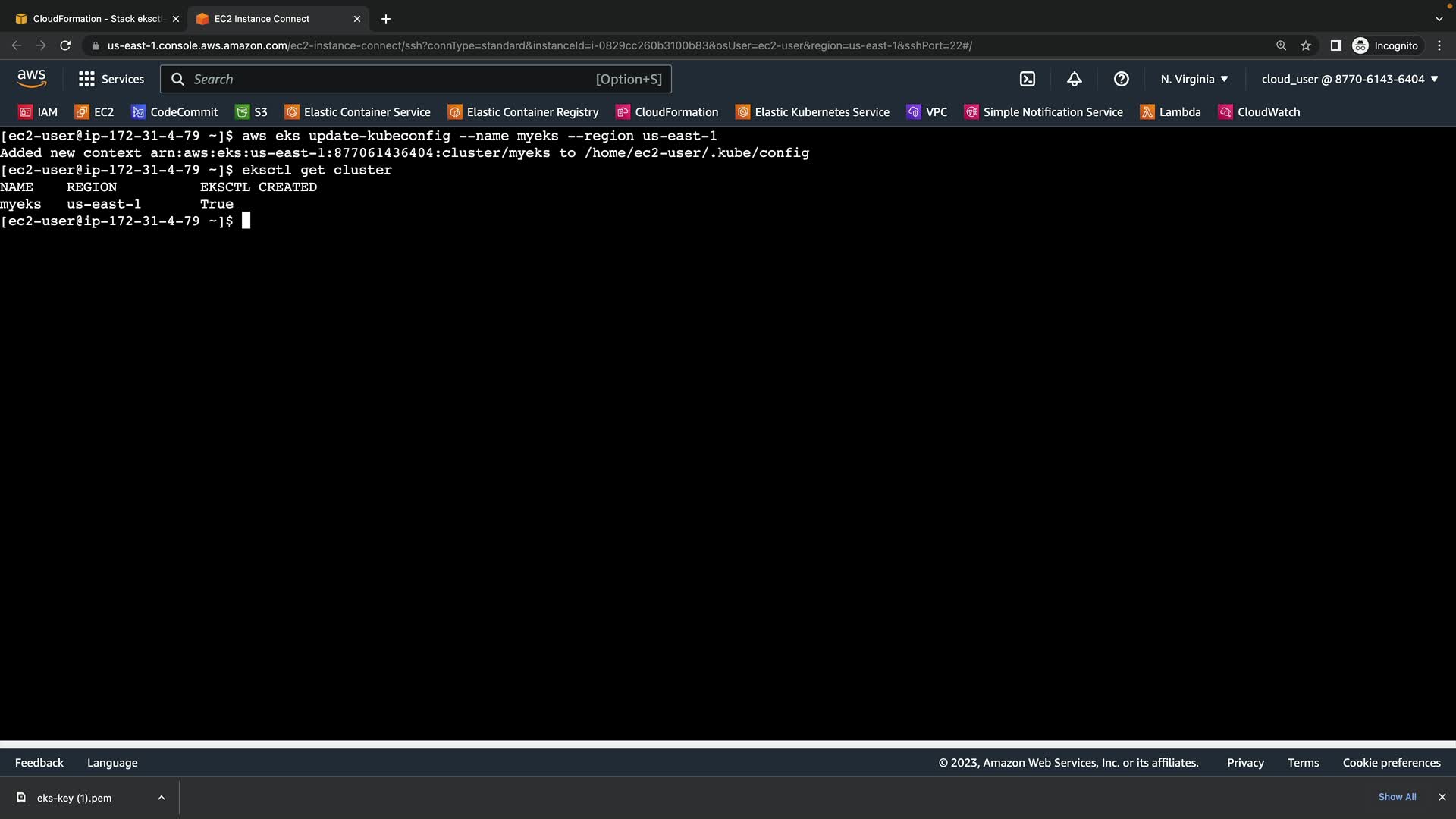This screenshot has width=1456, height=819.
Task: Open the Feedback link in footer
Action: pyautogui.click(x=39, y=763)
